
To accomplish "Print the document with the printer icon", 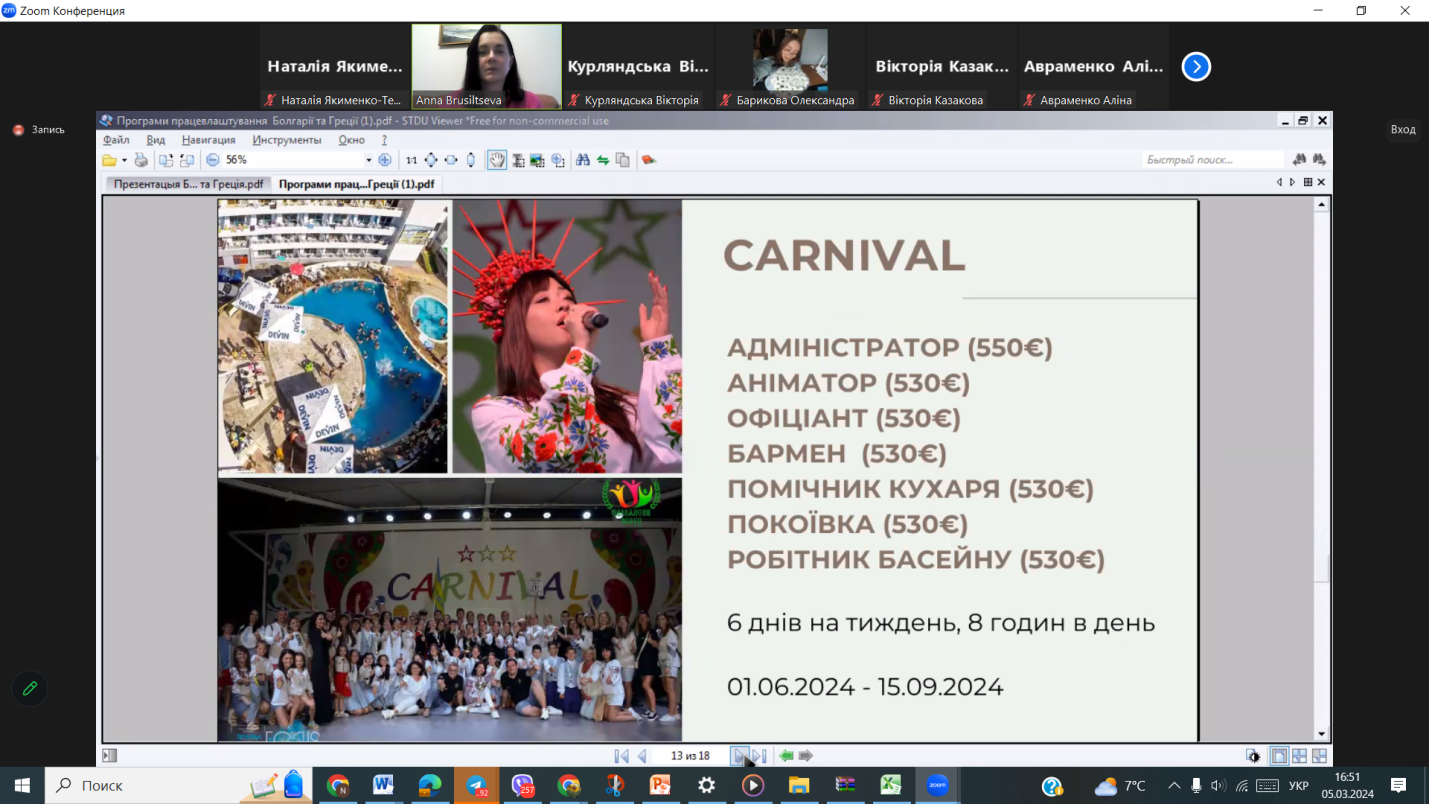I will point(141,160).
